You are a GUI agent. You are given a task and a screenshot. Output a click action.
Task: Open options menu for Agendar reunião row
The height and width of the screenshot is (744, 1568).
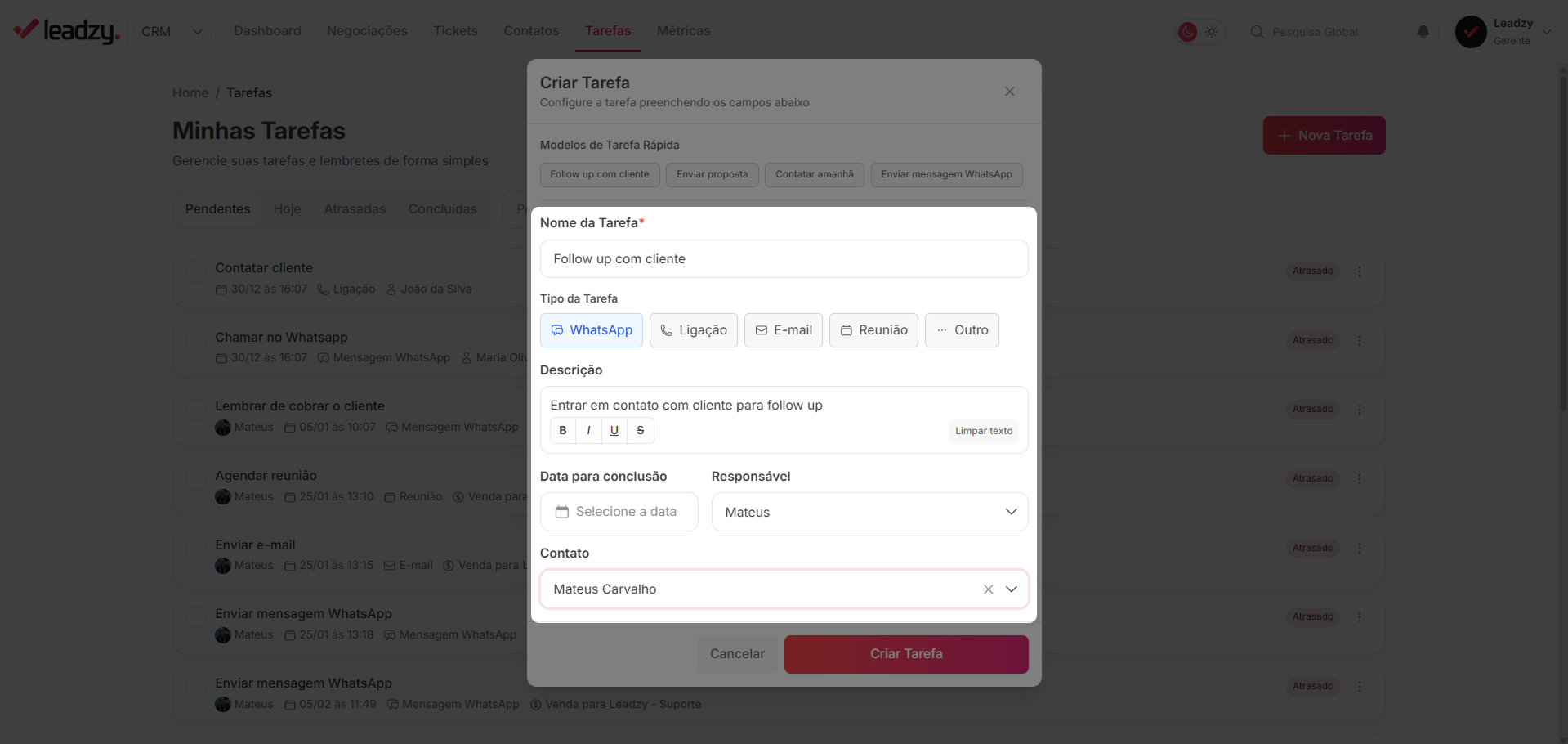[1360, 478]
